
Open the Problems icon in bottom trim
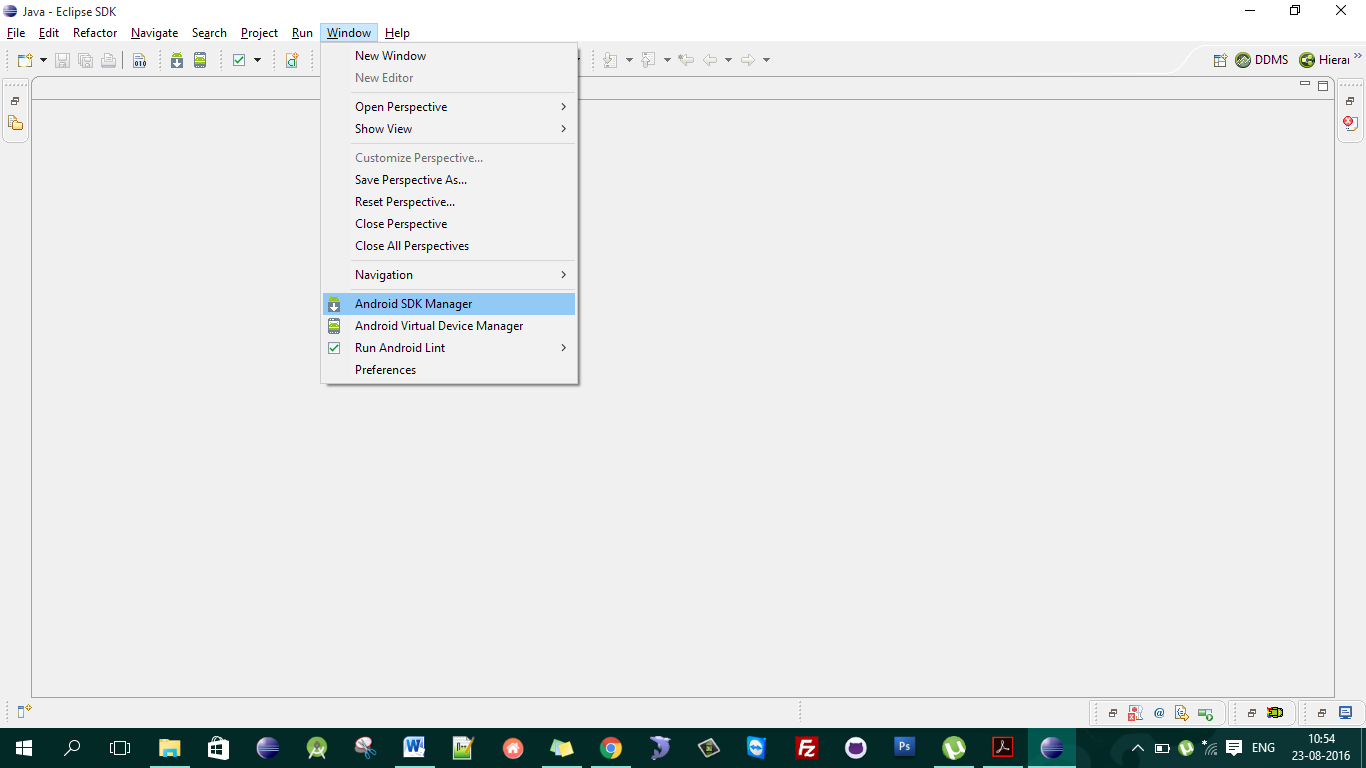click(x=1135, y=713)
